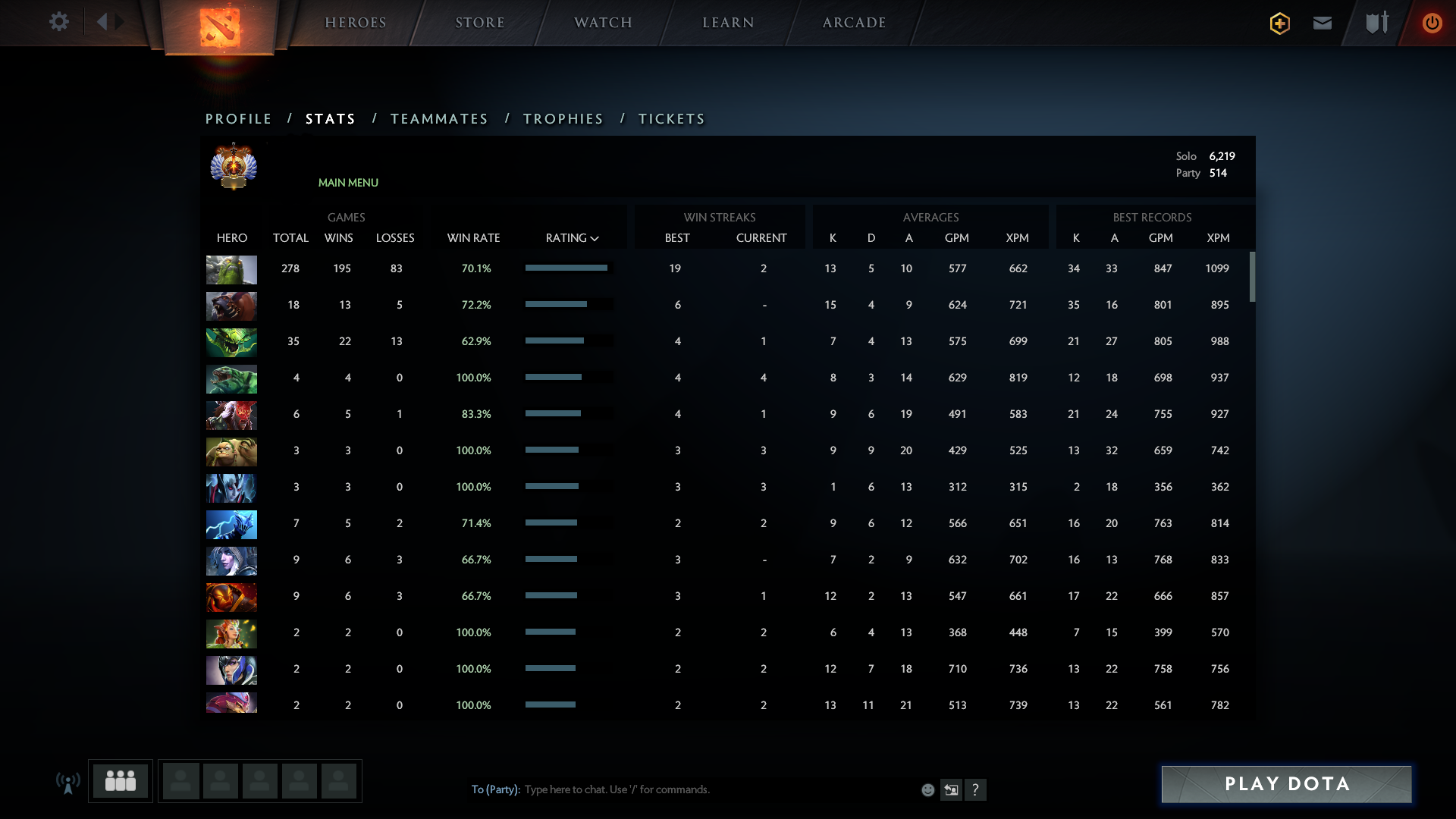This screenshot has width=1456, height=819.
Task: Open the armory shield and sword icon
Action: coord(1377,23)
